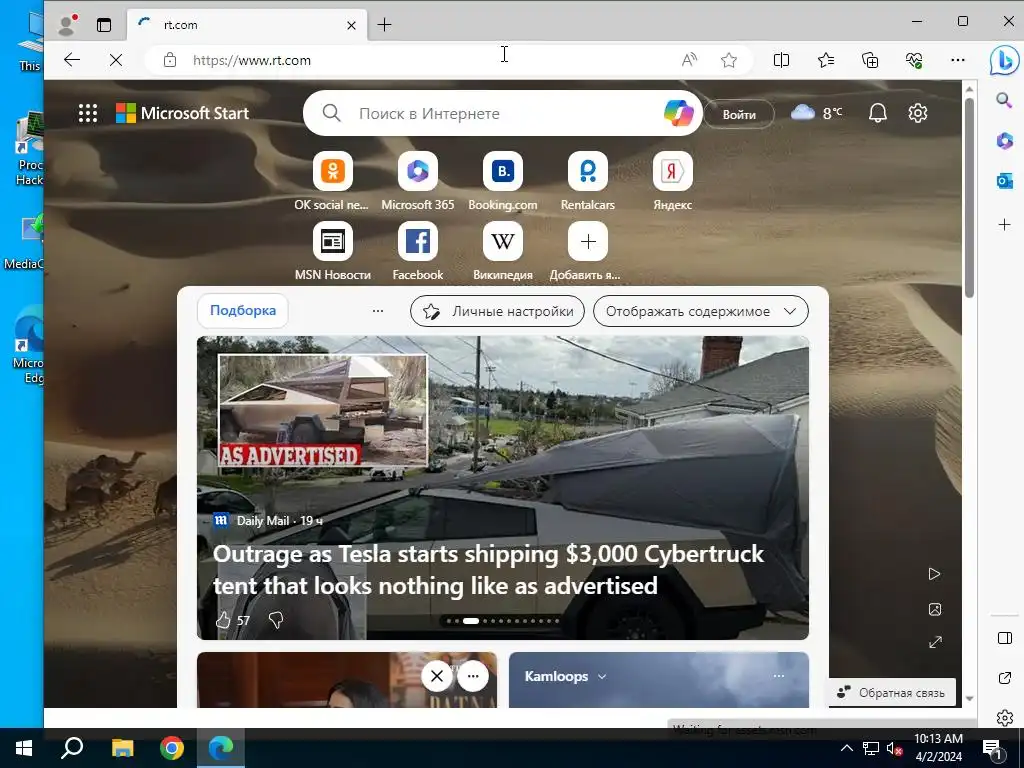
Task: Expand background with diagonal arrows icon
Action: [935, 643]
